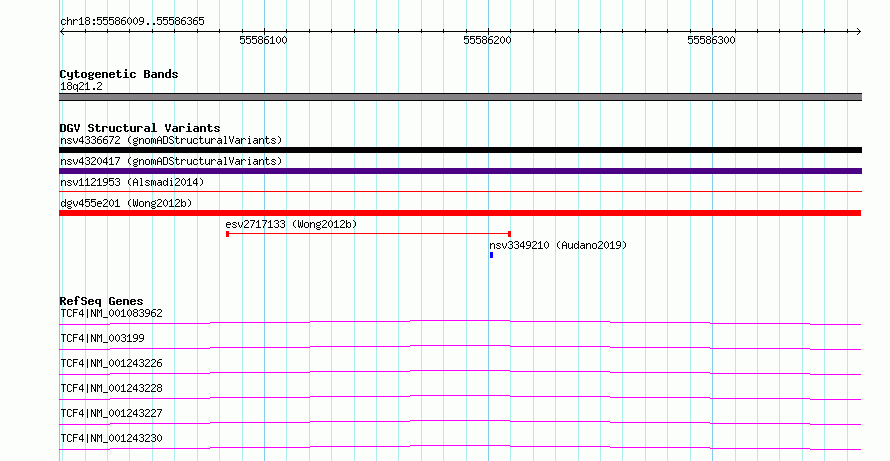The width and height of the screenshot is (890, 461).
Task: Click the nsv4336672 variant label
Action: [171, 140]
